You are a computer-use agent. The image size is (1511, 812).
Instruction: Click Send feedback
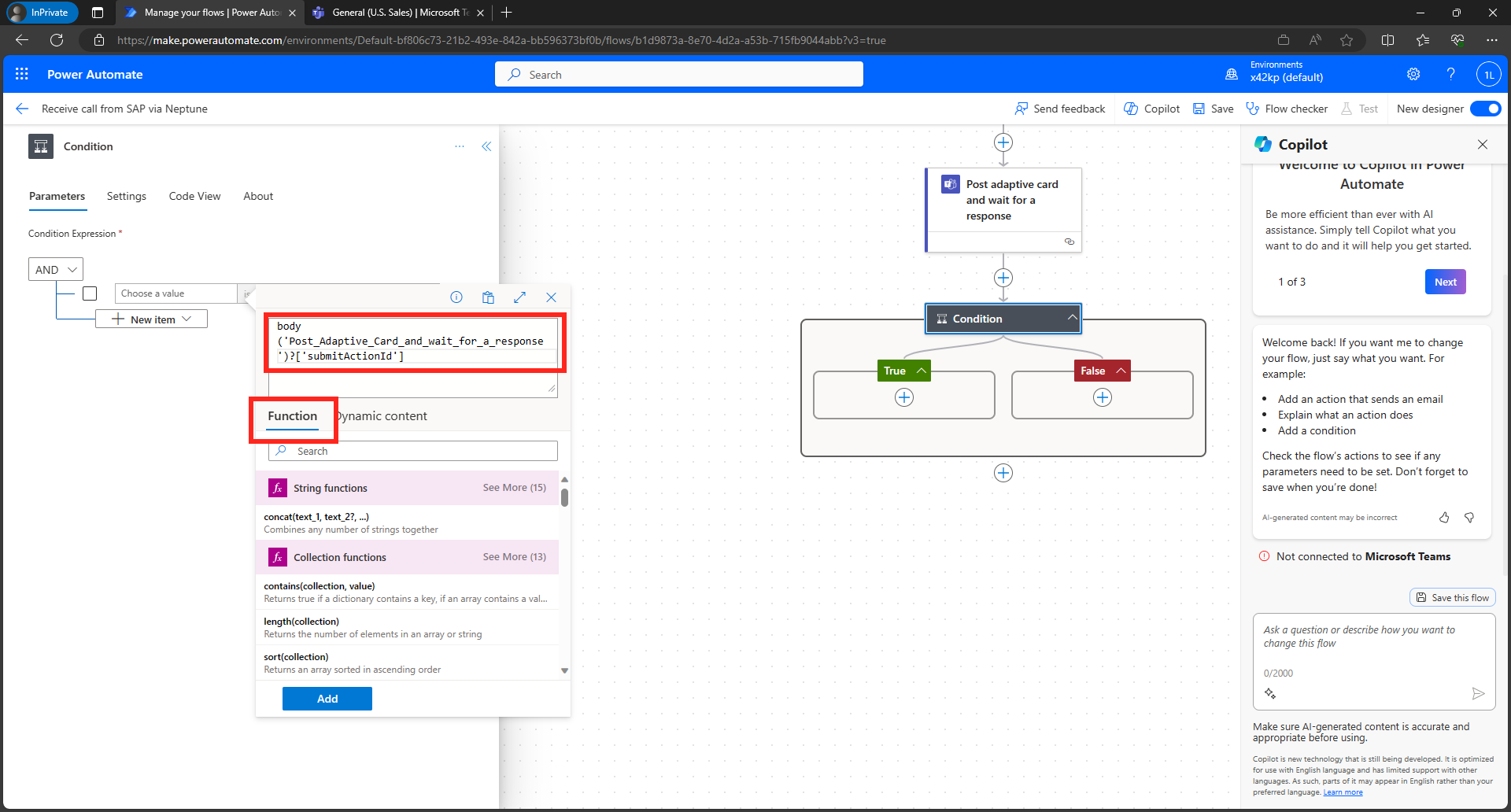coord(1060,109)
